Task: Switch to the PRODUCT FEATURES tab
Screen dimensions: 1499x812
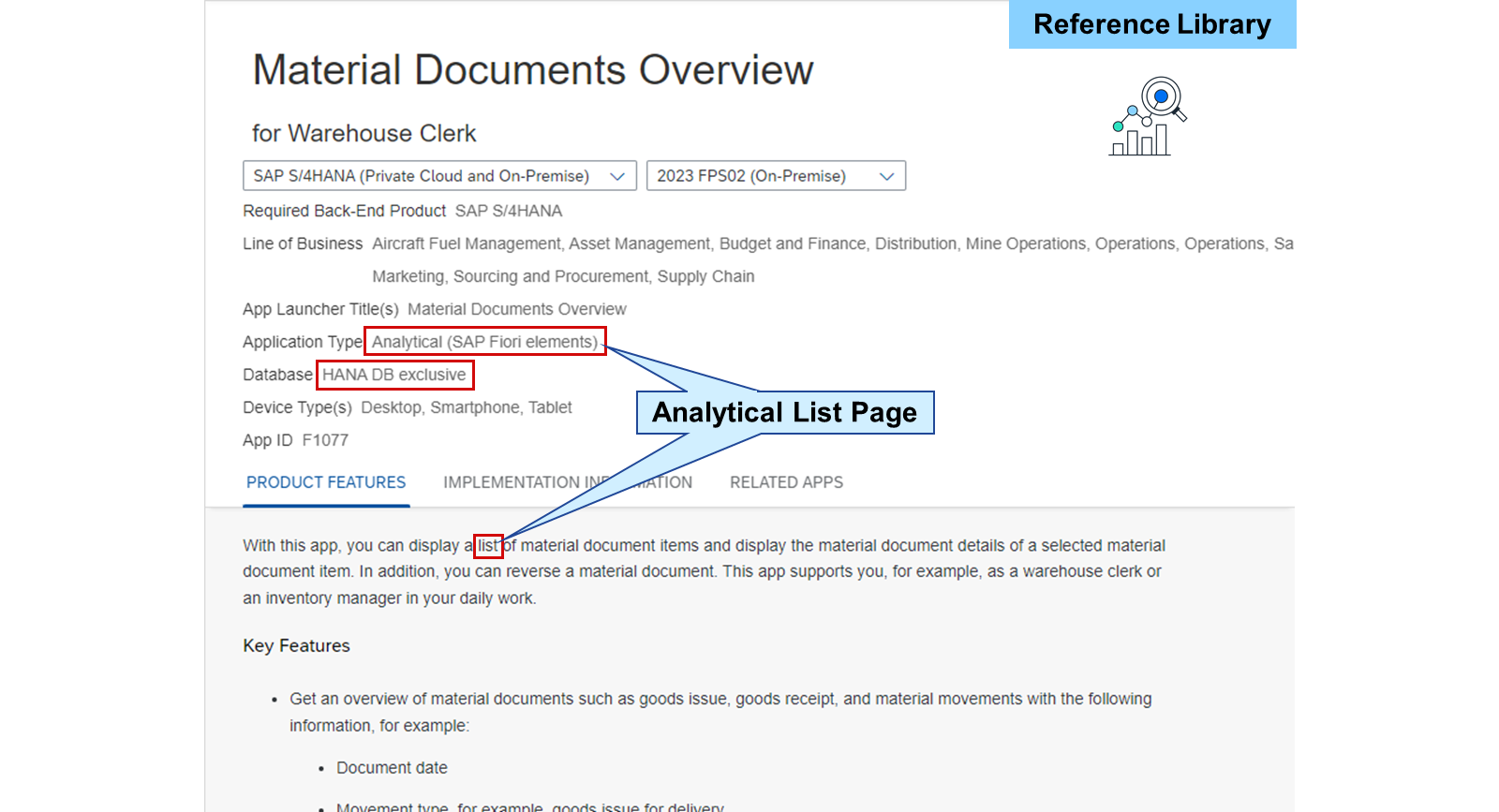Action: pos(326,482)
